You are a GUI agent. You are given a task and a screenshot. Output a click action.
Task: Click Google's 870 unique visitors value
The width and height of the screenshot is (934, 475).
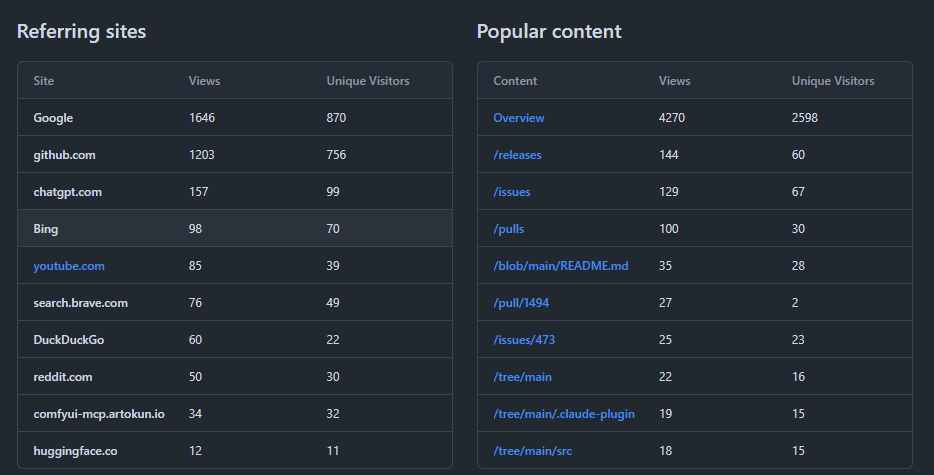pos(336,118)
